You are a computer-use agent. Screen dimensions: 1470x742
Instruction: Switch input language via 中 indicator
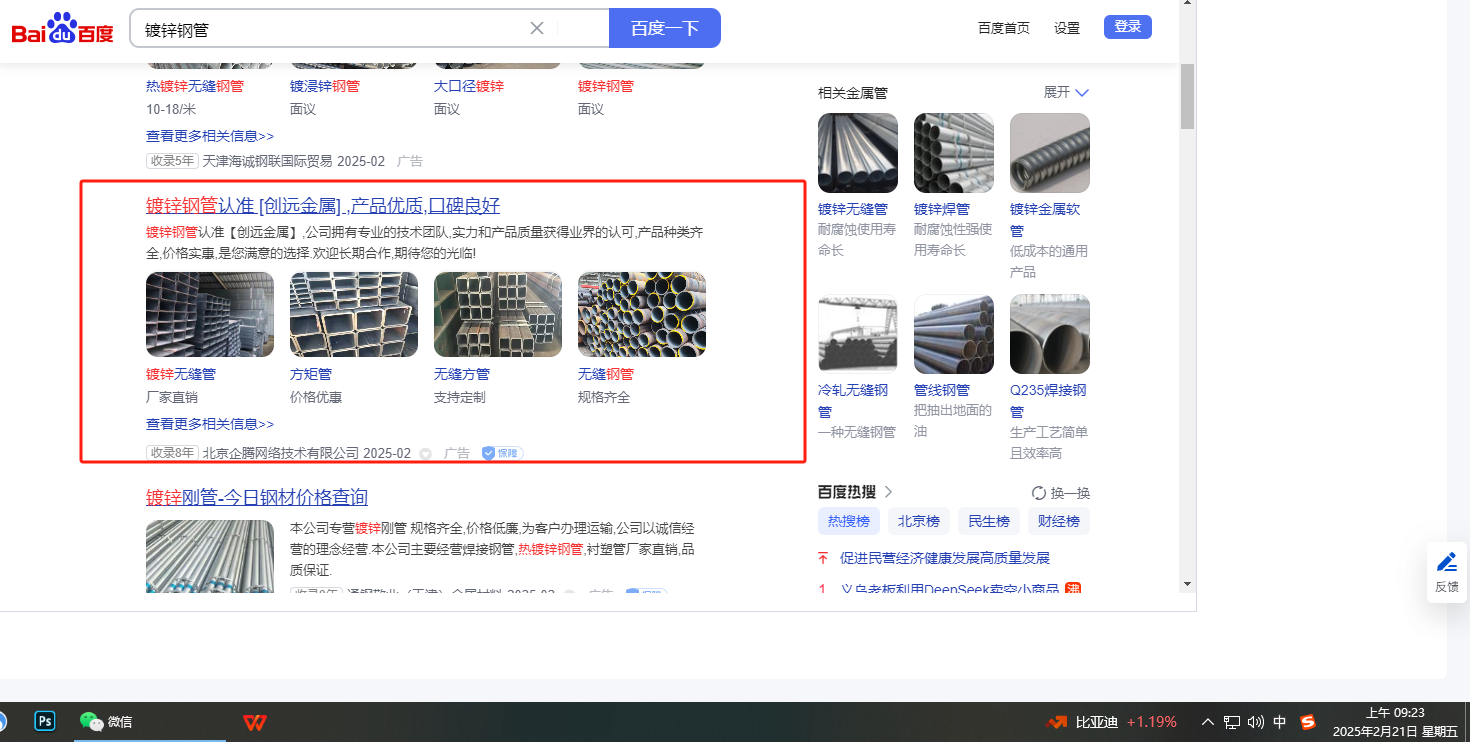tap(1280, 722)
